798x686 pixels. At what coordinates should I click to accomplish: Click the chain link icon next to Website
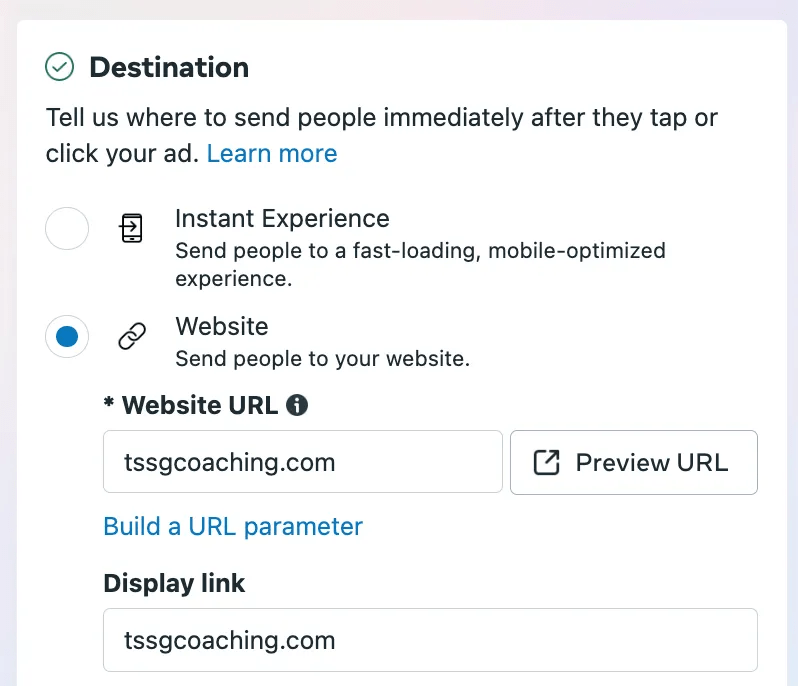132,337
